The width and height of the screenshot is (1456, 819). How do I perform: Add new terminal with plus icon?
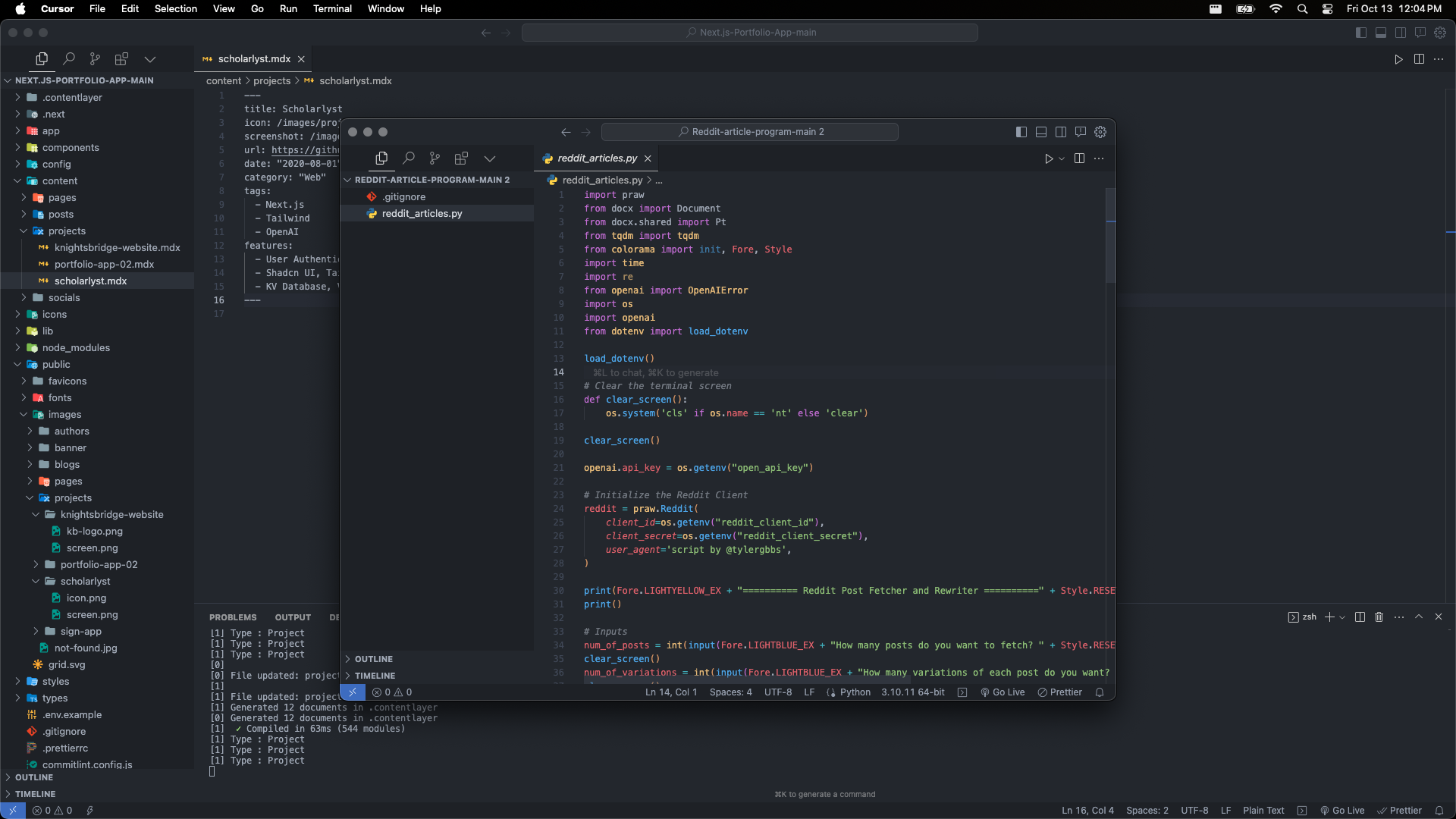1329,617
